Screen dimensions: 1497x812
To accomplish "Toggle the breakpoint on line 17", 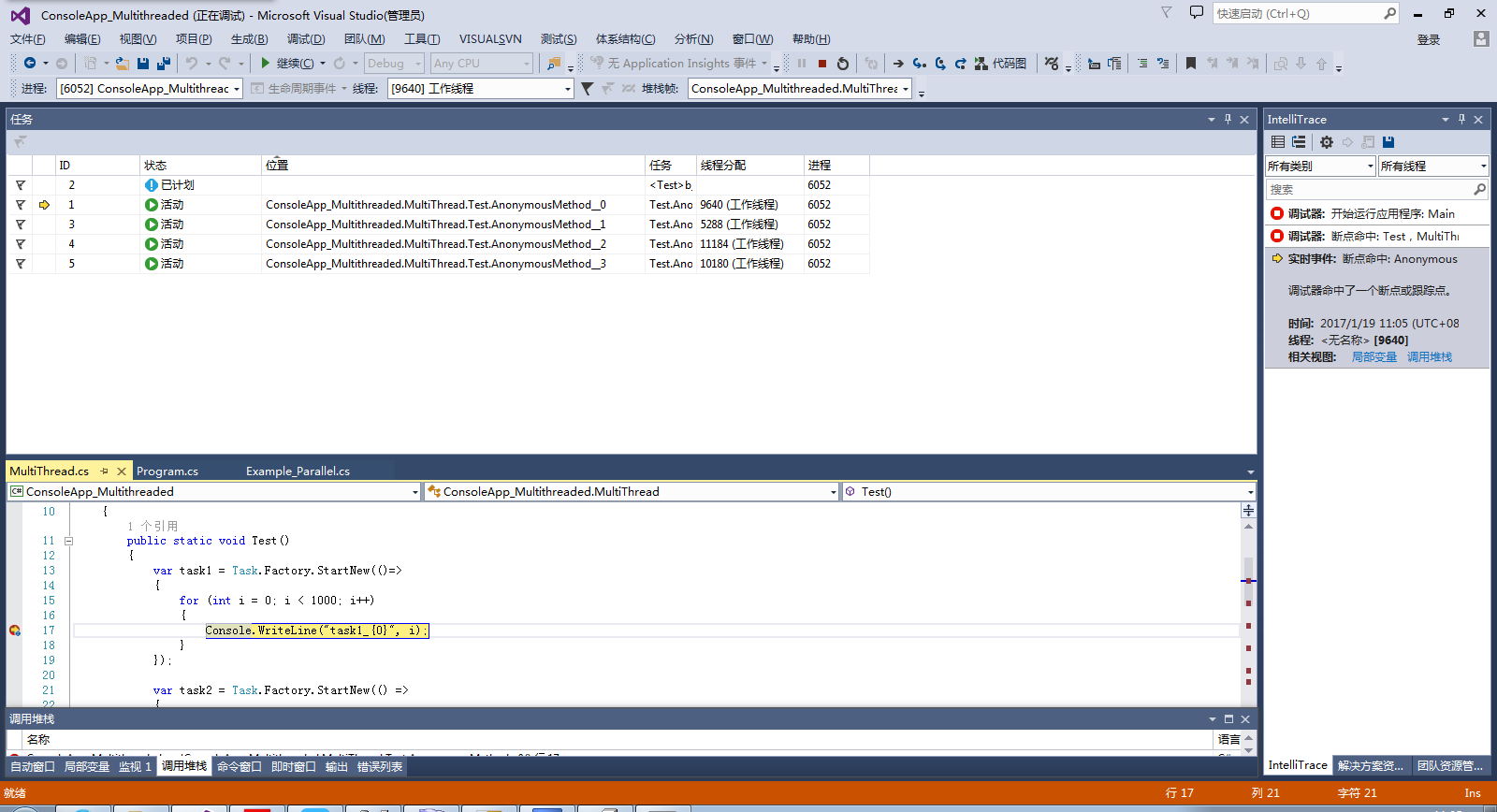I will 14,631.
